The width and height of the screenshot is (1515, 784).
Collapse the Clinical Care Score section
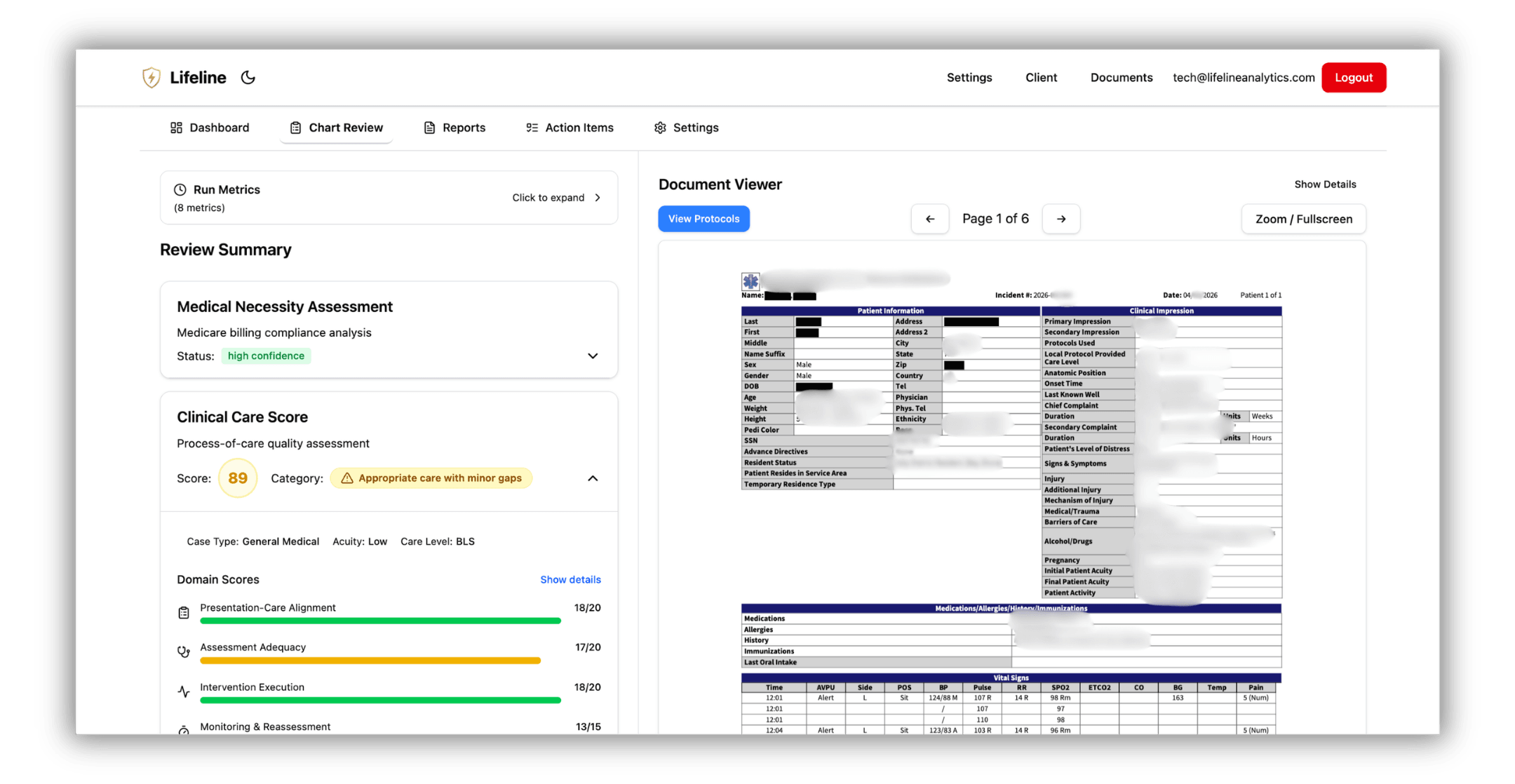pos(593,478)
